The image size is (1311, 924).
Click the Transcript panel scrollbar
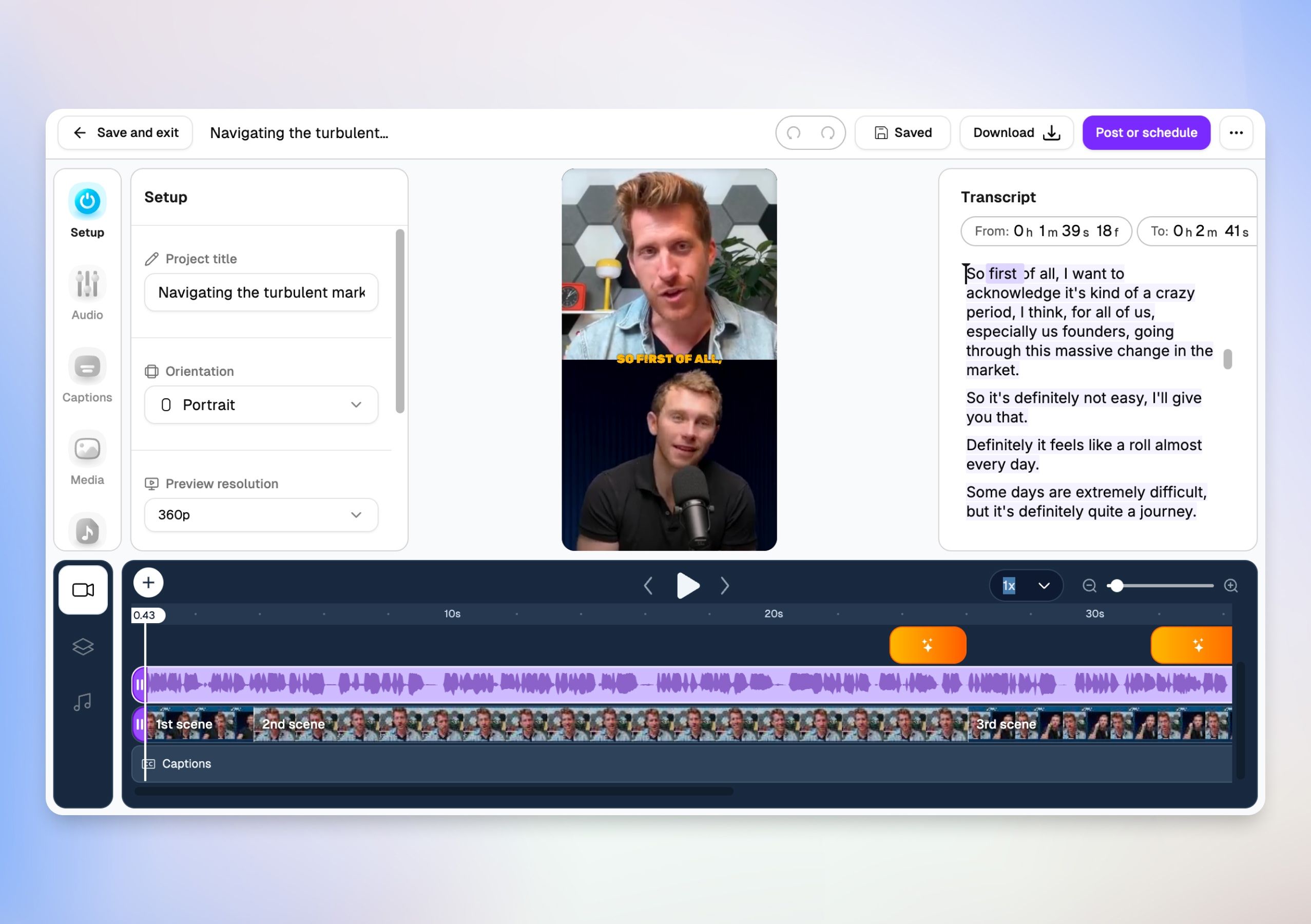[1228, 359]
